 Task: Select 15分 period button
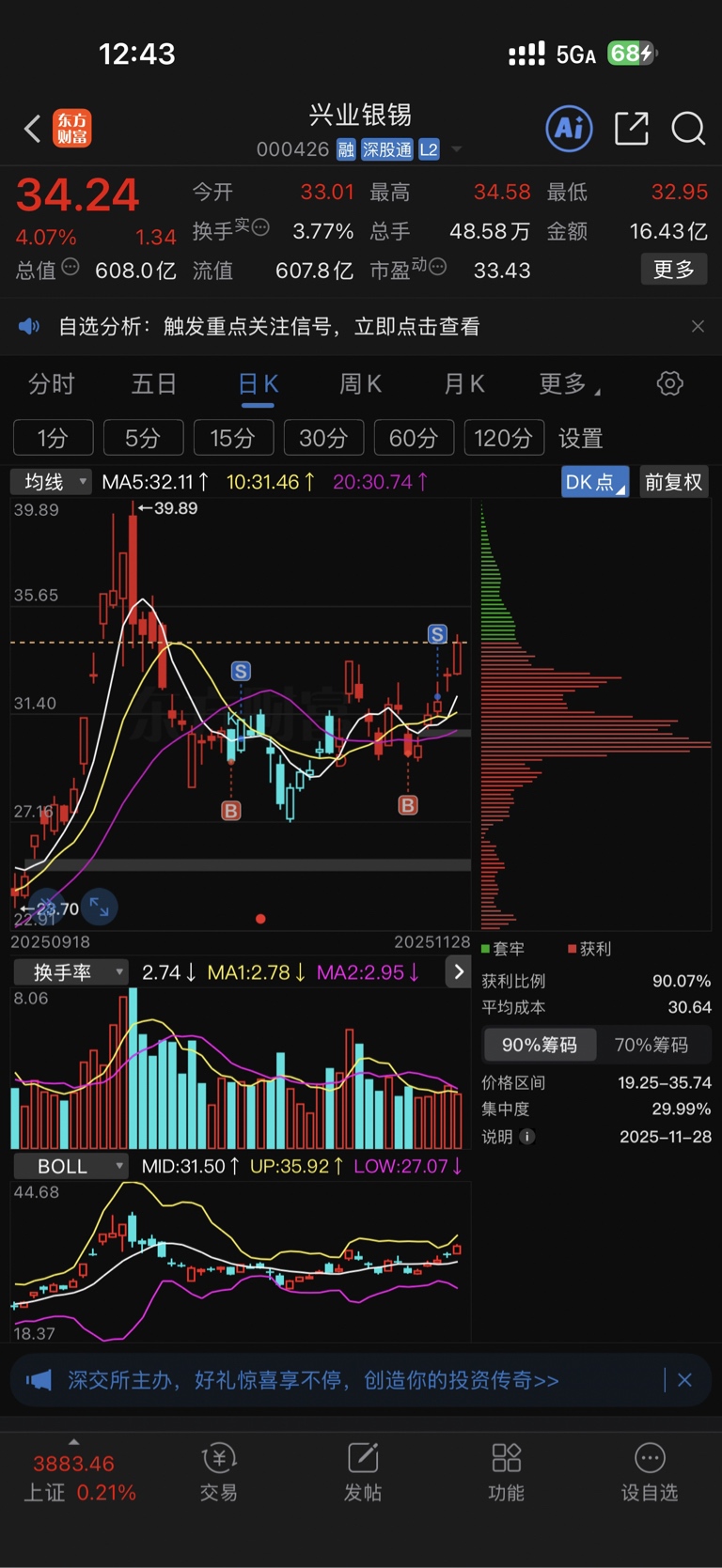[x=234, y=438]
